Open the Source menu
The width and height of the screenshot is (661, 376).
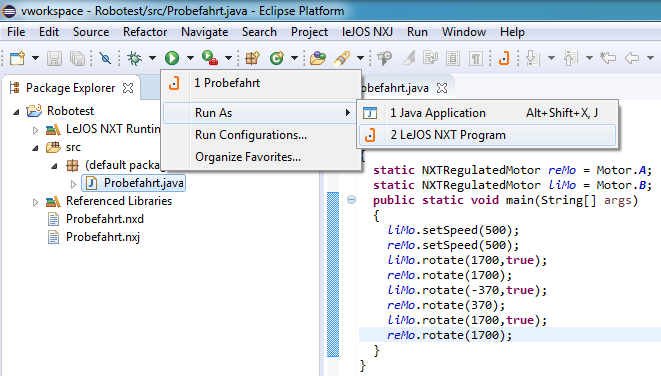tap(91, 32)
